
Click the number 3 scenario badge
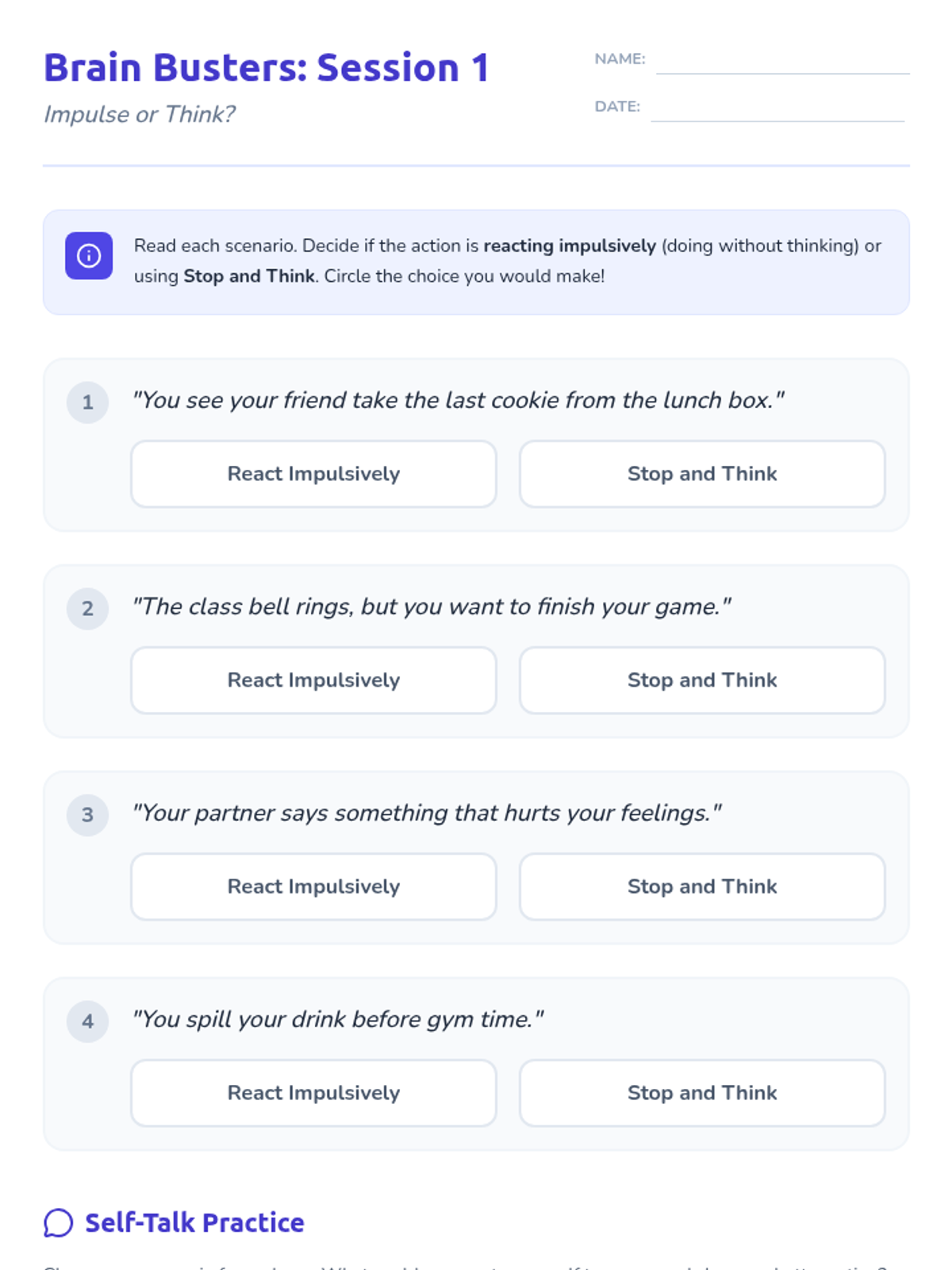click(87, 815)
